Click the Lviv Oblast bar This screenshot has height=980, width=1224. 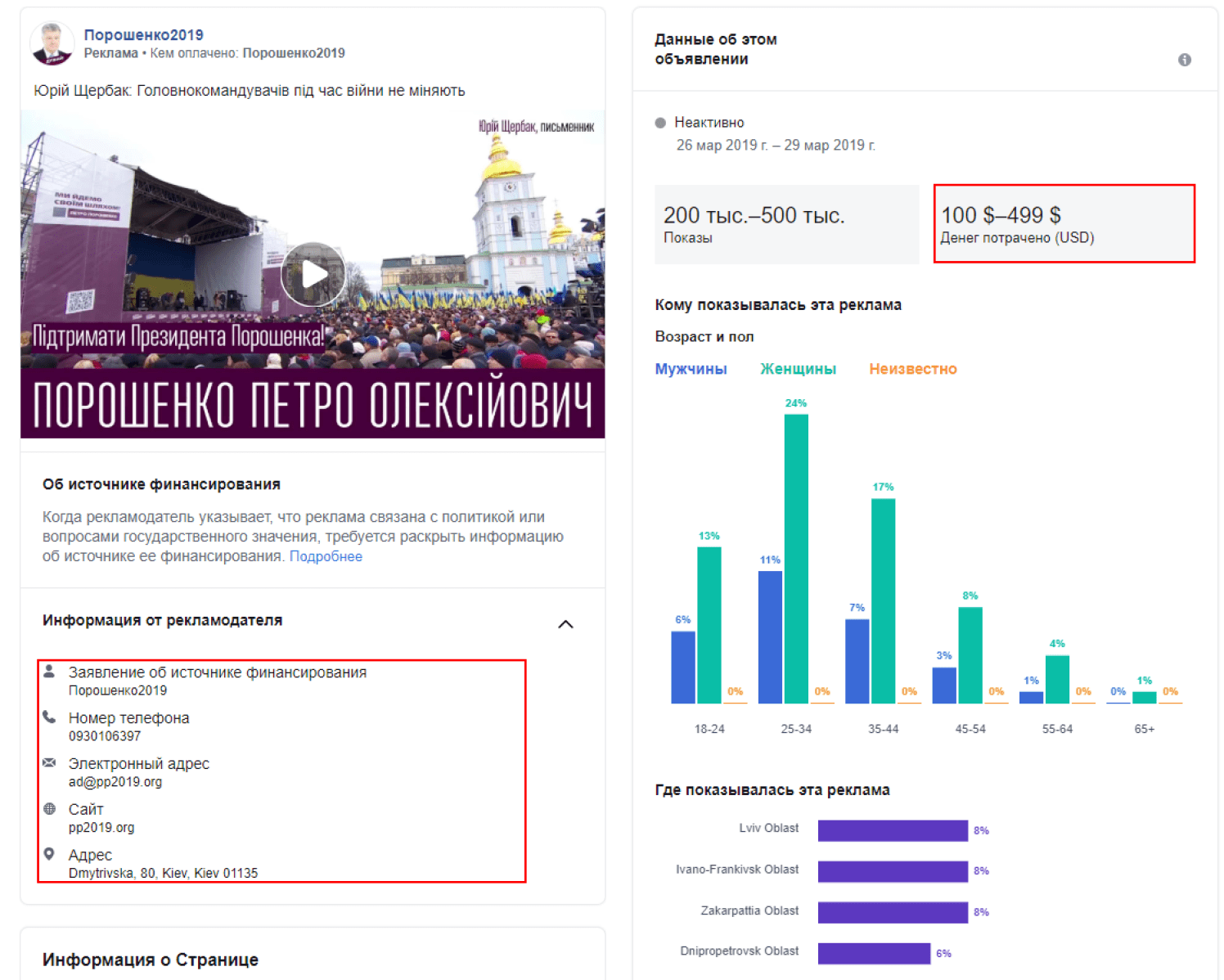[x=893, y=830]
